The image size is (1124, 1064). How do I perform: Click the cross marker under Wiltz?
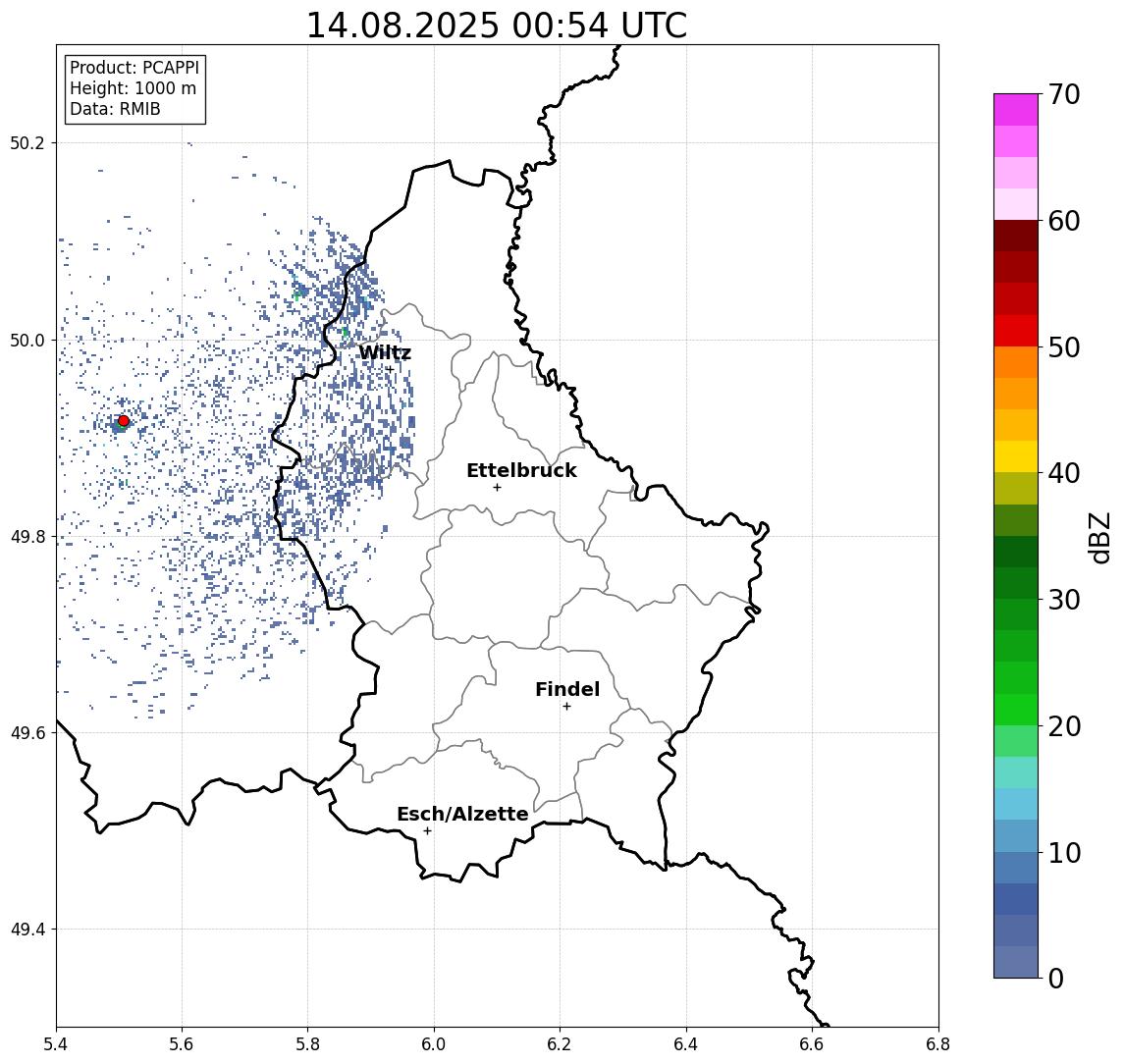click(x=390, y=370)
